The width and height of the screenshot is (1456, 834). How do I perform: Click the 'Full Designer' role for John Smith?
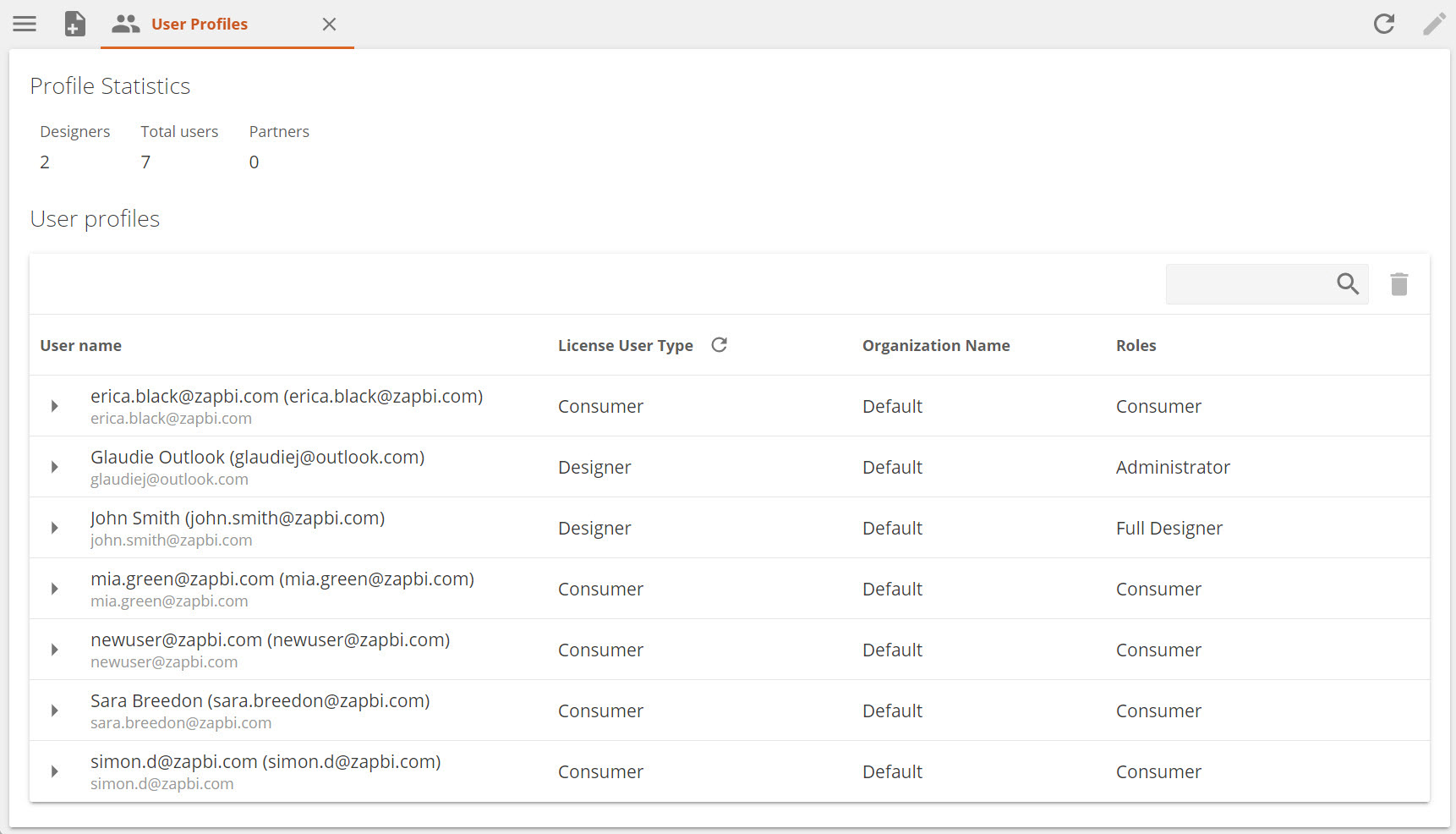click(x=1169, y=528)
